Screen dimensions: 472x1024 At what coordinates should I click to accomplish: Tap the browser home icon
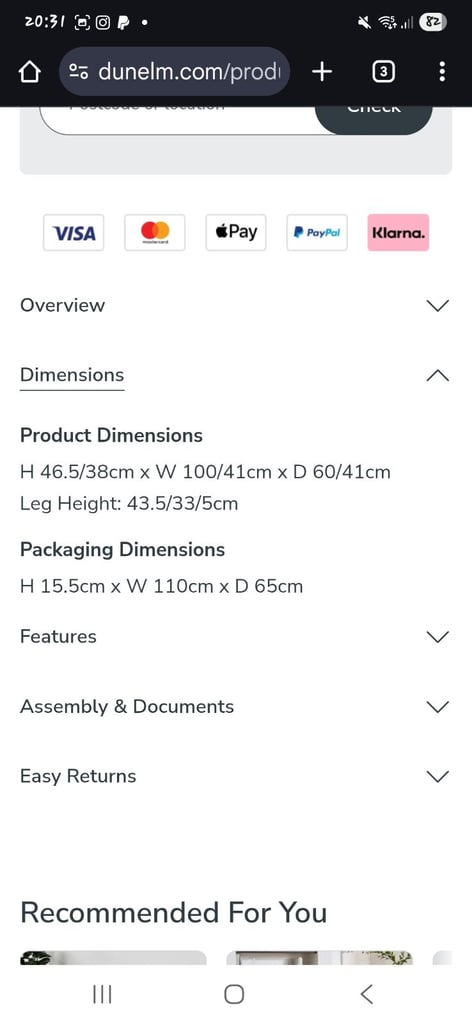[x=30, y=72]
